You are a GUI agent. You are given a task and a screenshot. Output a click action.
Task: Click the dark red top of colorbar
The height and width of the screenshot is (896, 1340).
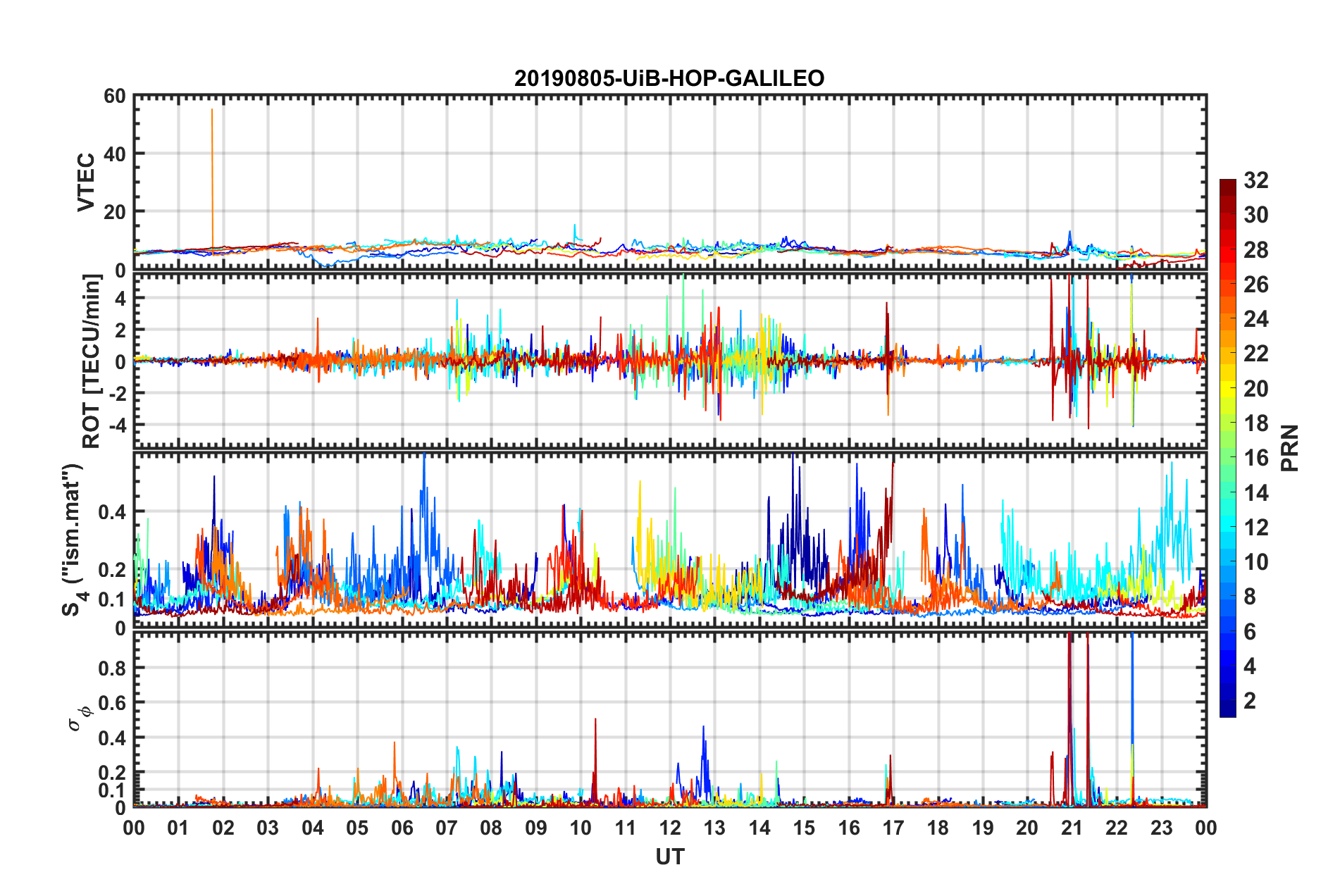[1227, 185]
